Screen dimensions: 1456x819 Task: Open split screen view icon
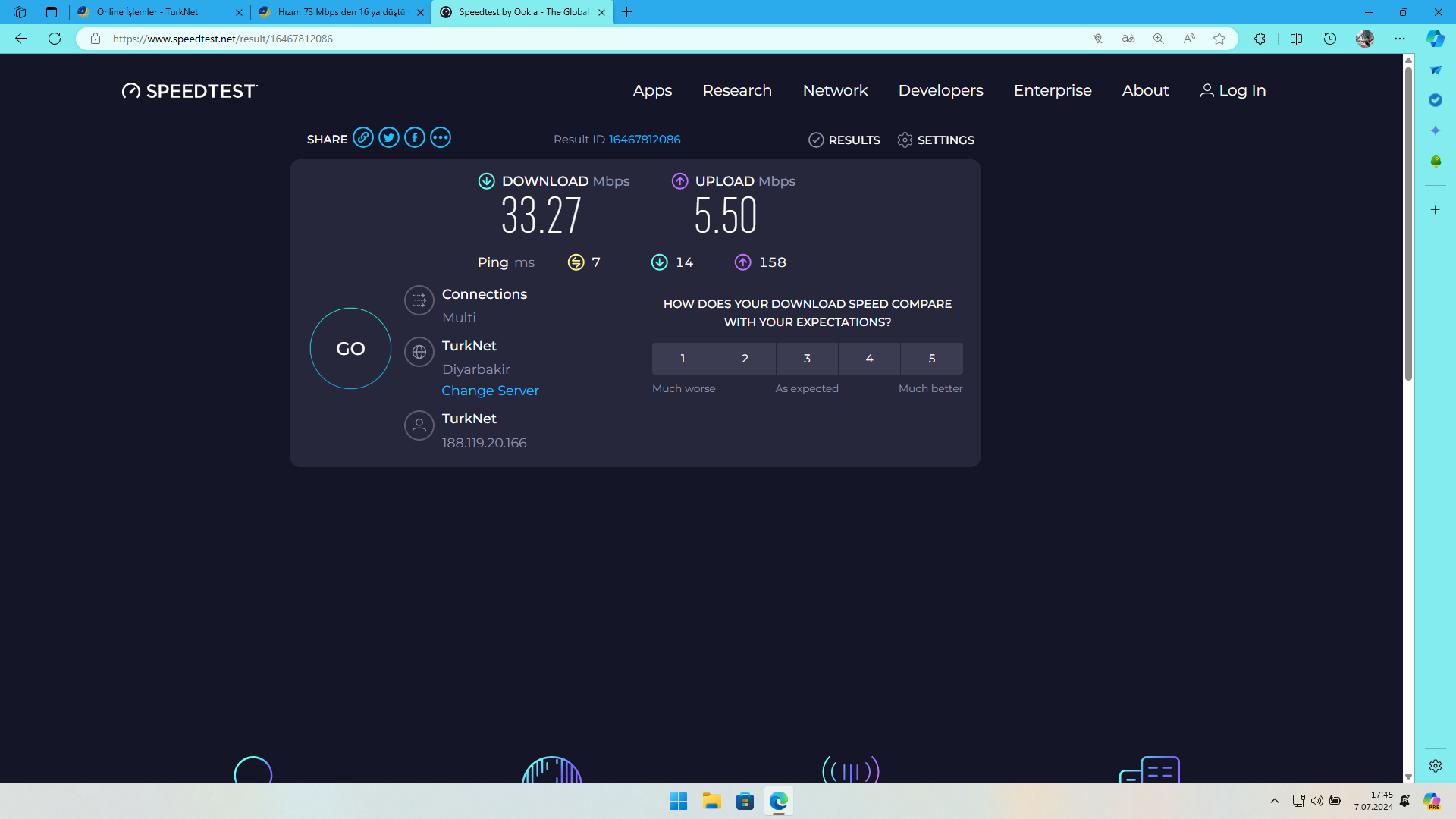coord(1297,39)
